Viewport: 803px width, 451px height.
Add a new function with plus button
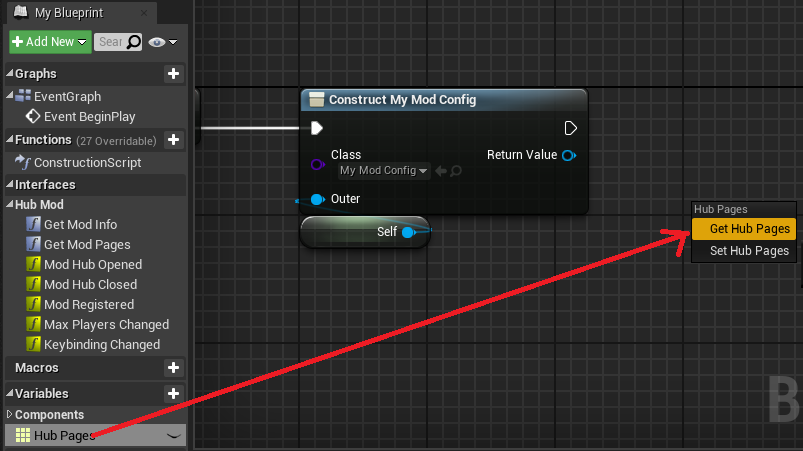173,140
